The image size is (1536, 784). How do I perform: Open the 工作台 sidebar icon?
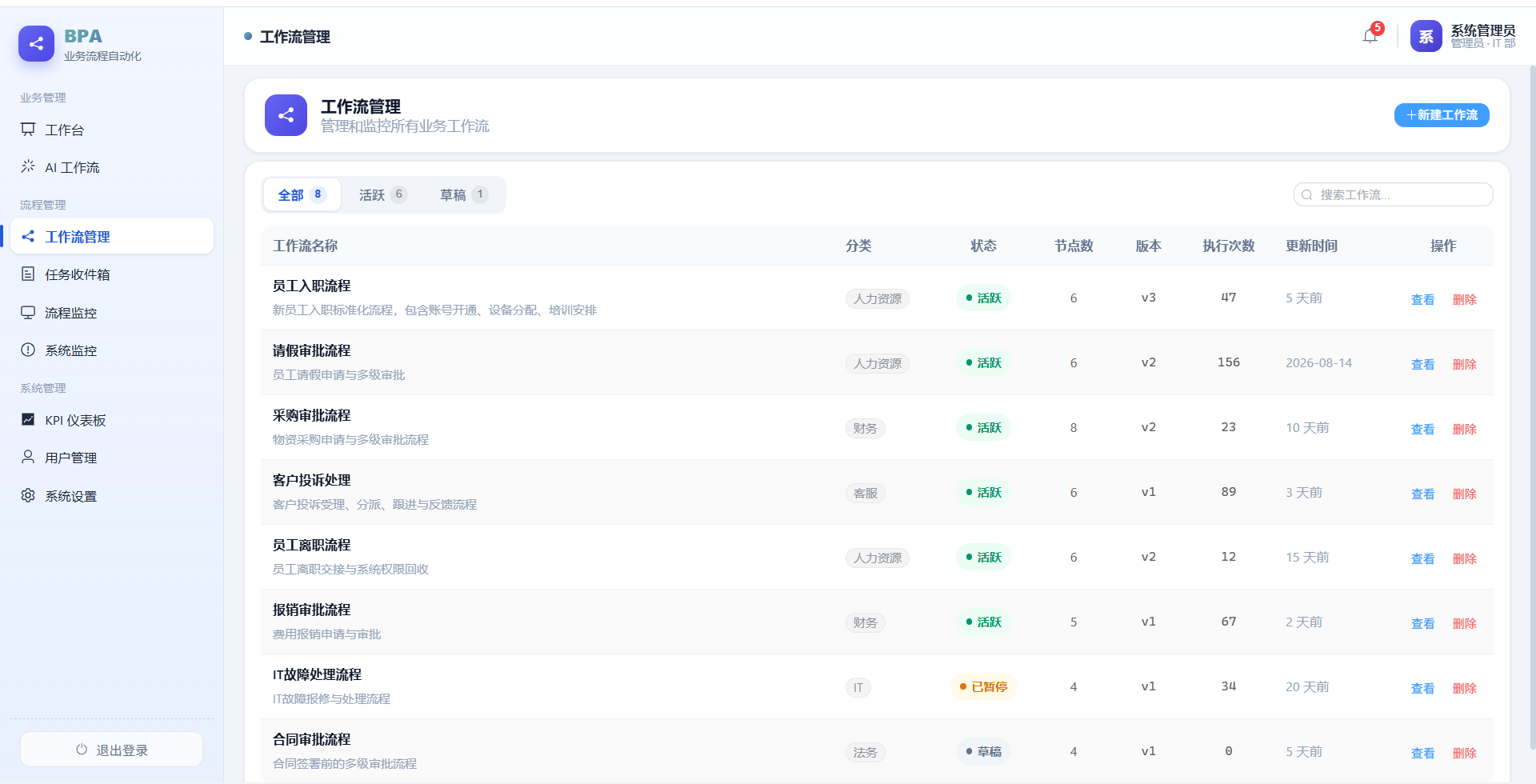click(x=28, y=129)
